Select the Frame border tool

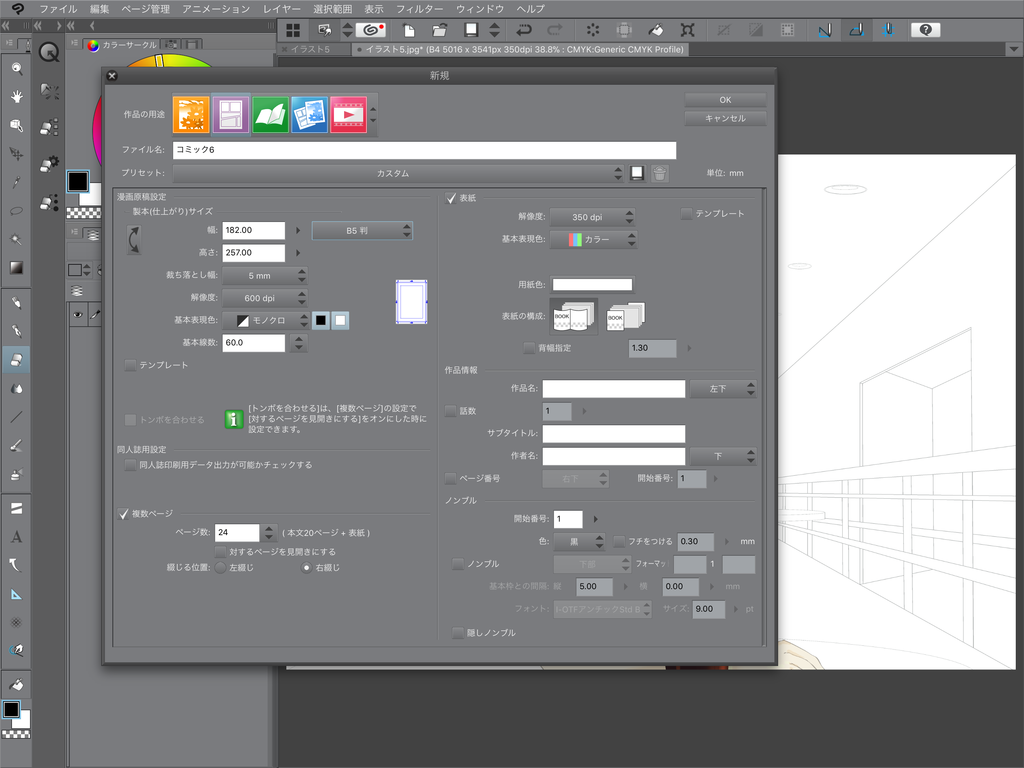coord(16,508)
